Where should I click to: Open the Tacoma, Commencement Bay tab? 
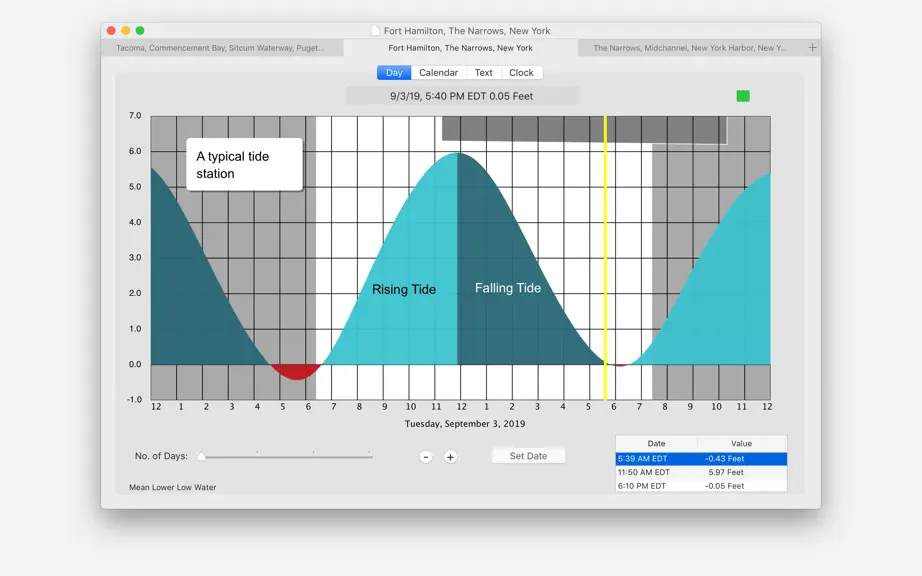222,48
